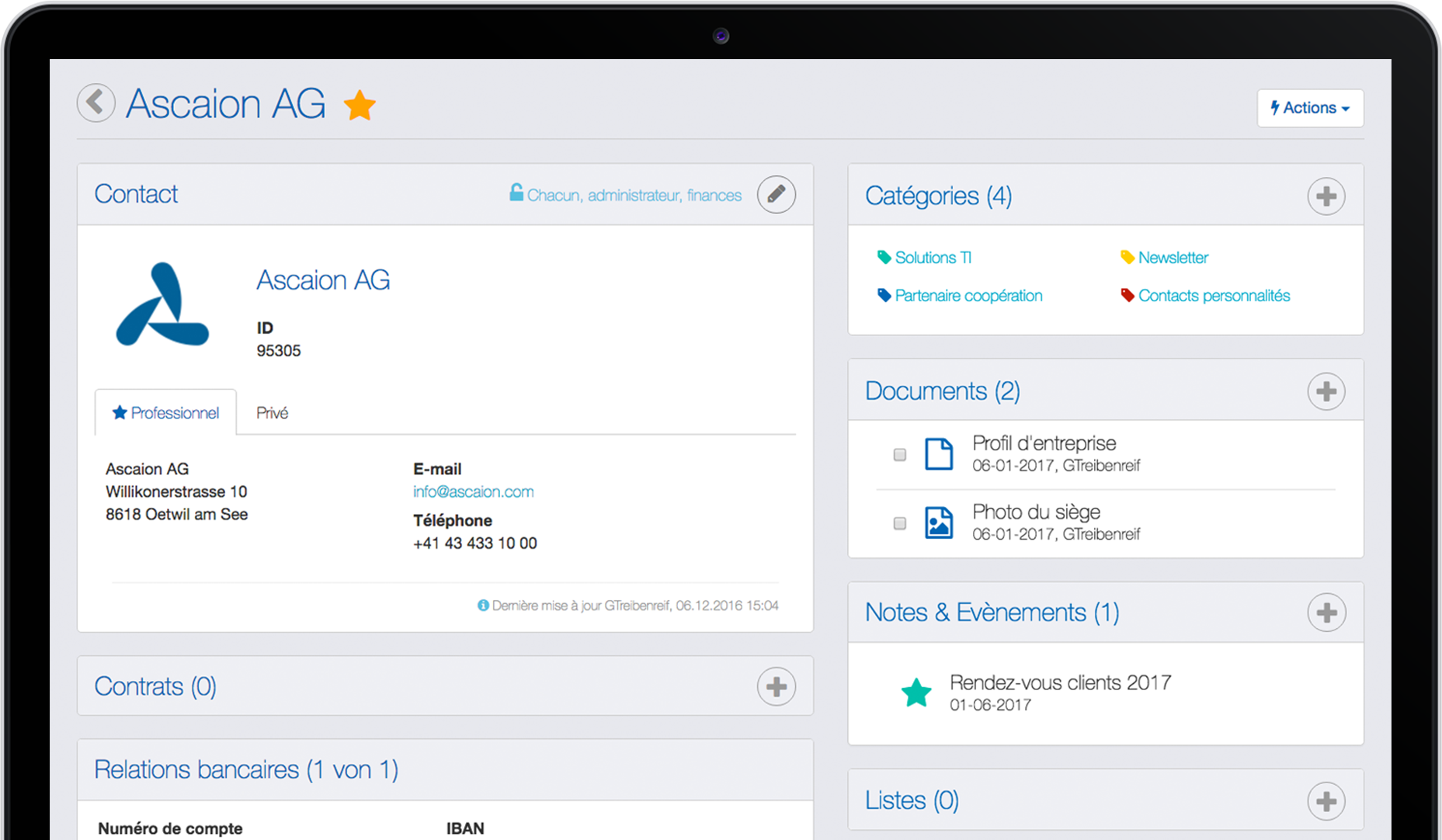Click the info icon beside Dernière mise à jour
Image resolution: width=1442 pixels, height=840 pixels.
click(483, 606)
